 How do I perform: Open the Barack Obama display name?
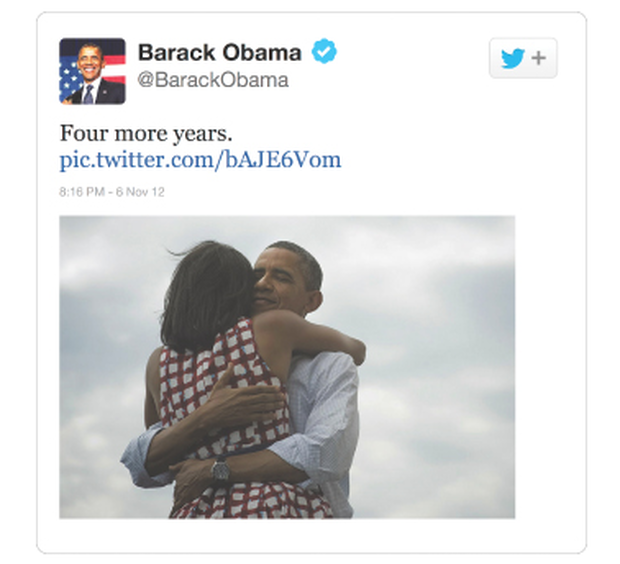219,53
